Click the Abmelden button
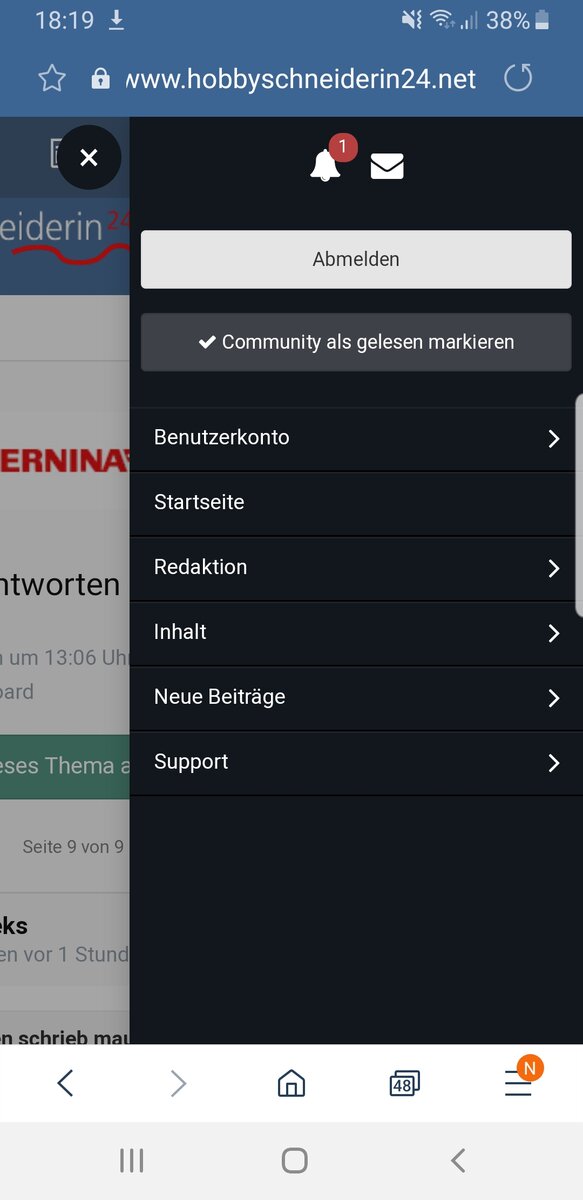 (356, 259)
